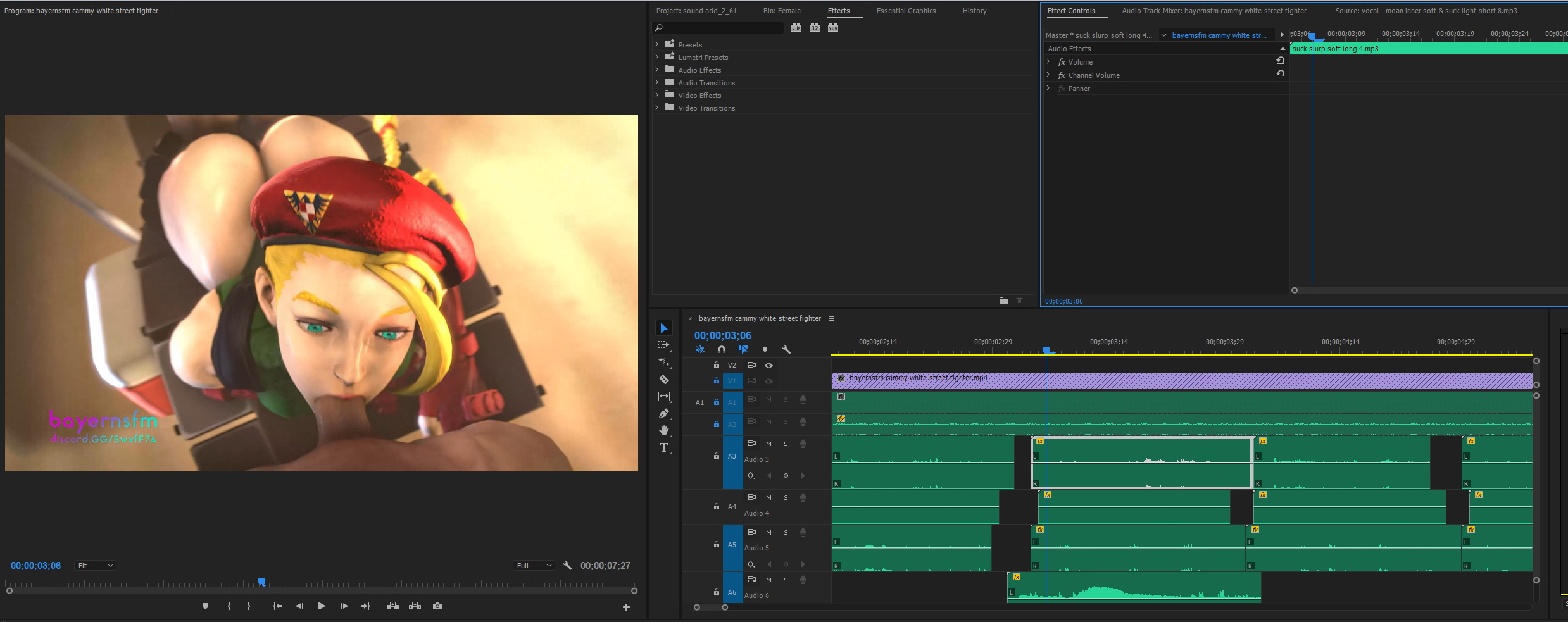Toggle the lock on track A3
The height and width of the screenshot is (622, 1568).
[717, 456]
